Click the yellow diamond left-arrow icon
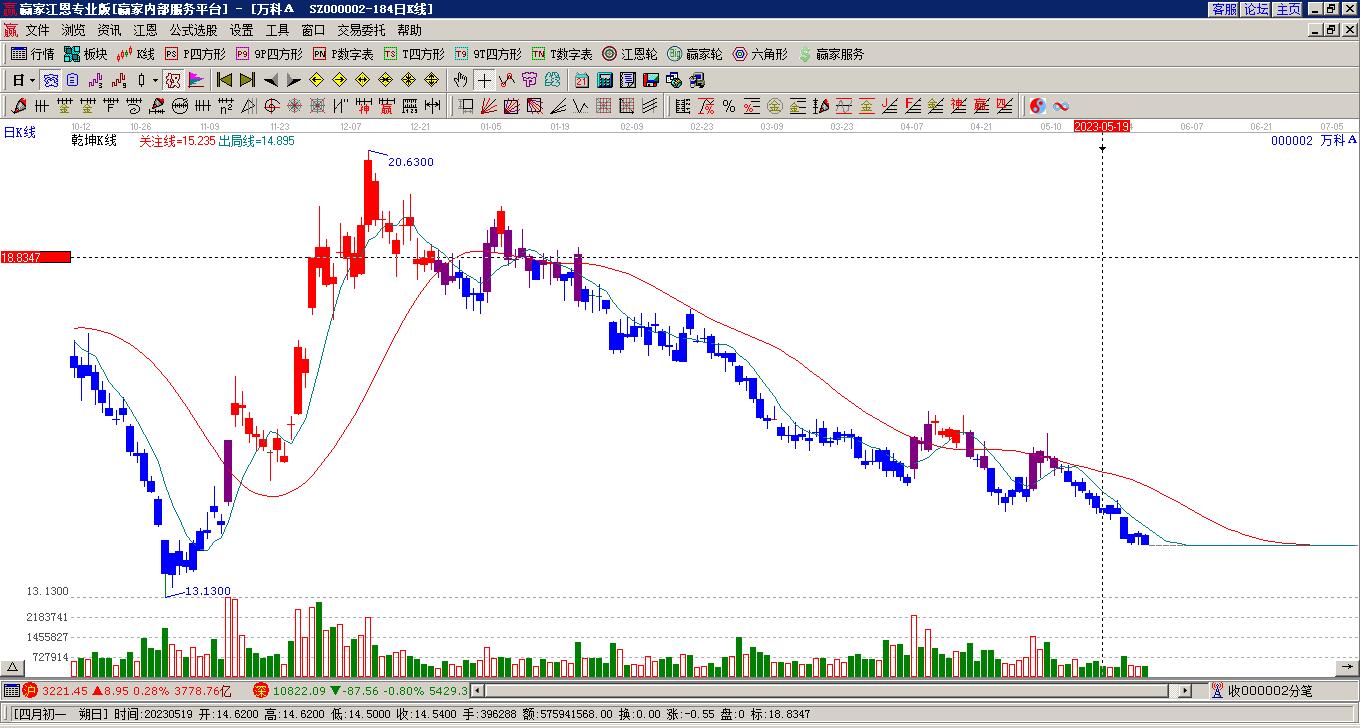 [316, 80]
